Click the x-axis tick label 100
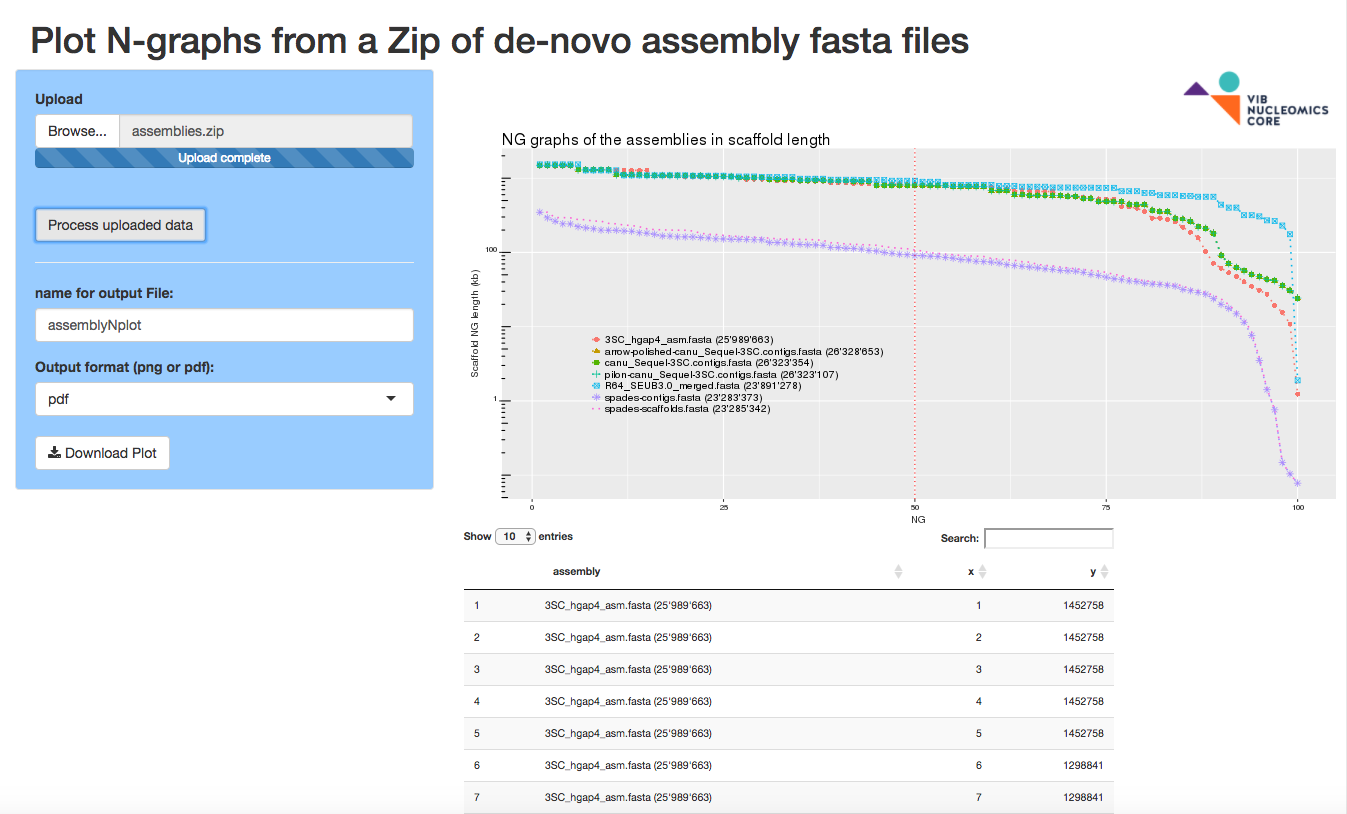 coord(1298,508)
